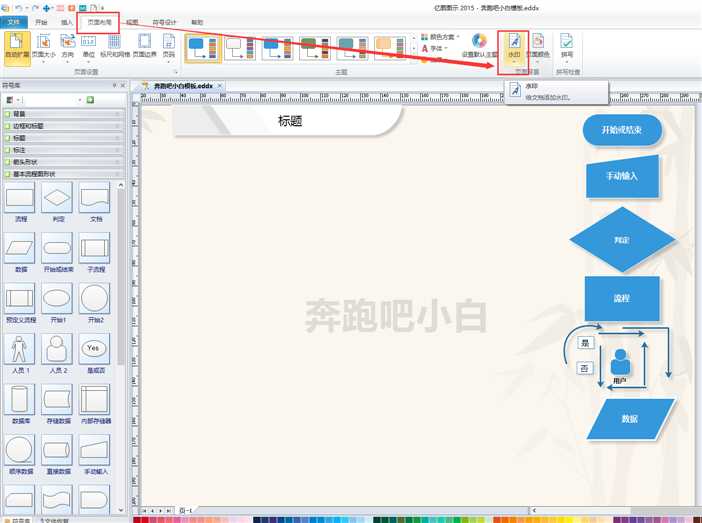Switch to the 视图 view tab

(x=132, y=22)
